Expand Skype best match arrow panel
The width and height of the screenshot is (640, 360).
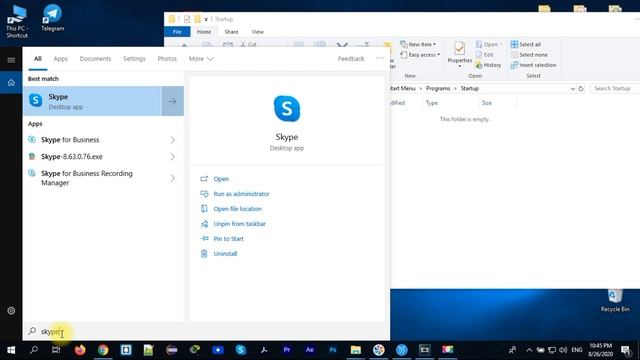(172, 101)
